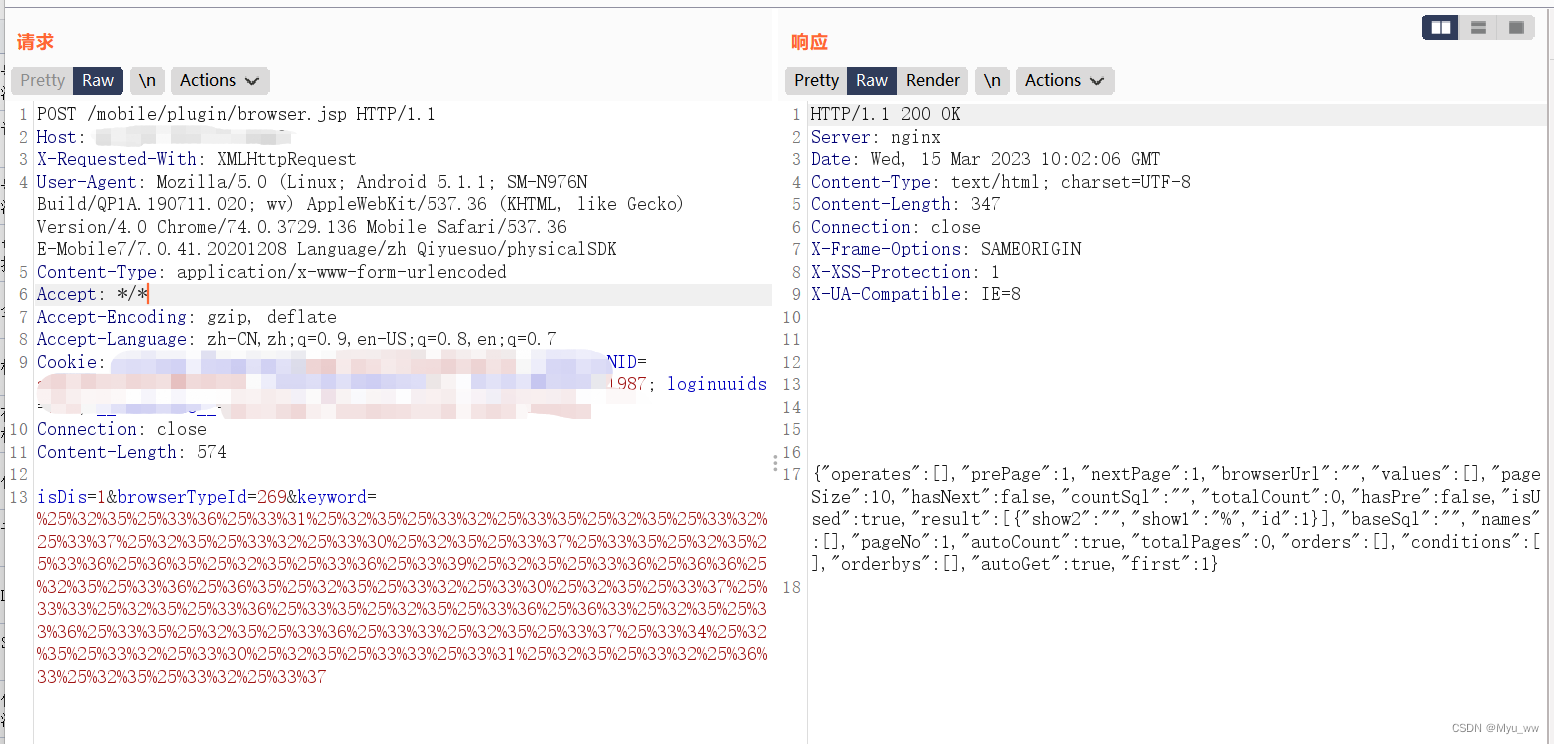Click the request Connection: close line
The width and height of the screenshot is (1554, 744).
click(122, 429)
